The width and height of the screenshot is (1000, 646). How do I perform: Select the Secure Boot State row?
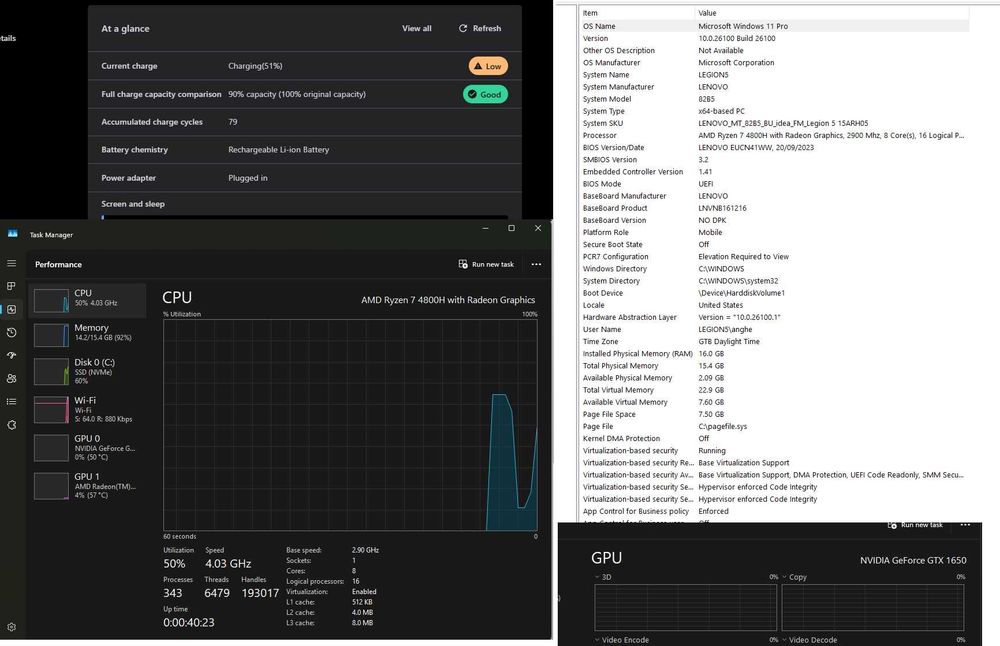click(774, 244)
